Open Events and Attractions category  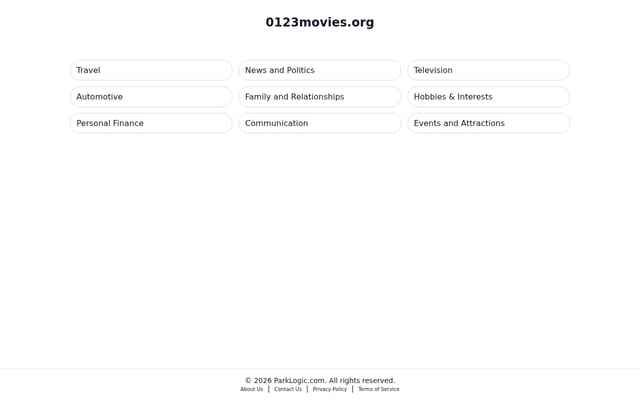tap(488, 123)
